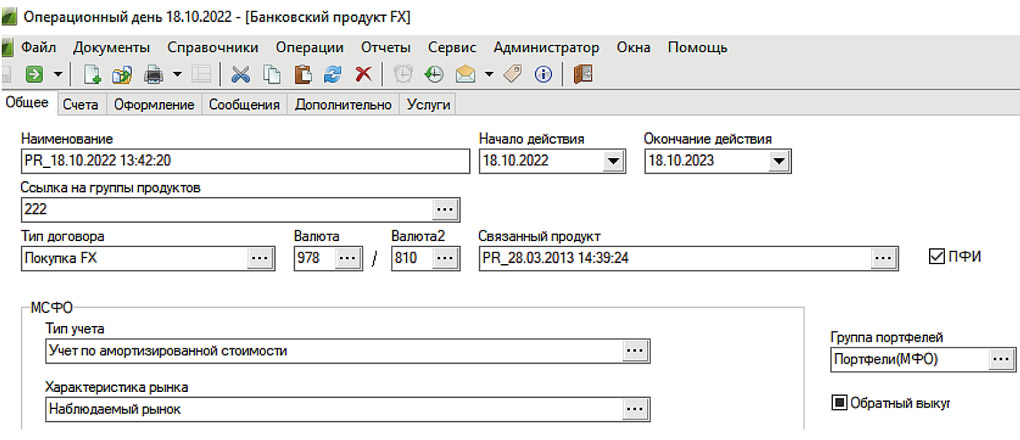The image size is (1020, 440).
Task: Click the new document toolbar icon
Action: 93,74
